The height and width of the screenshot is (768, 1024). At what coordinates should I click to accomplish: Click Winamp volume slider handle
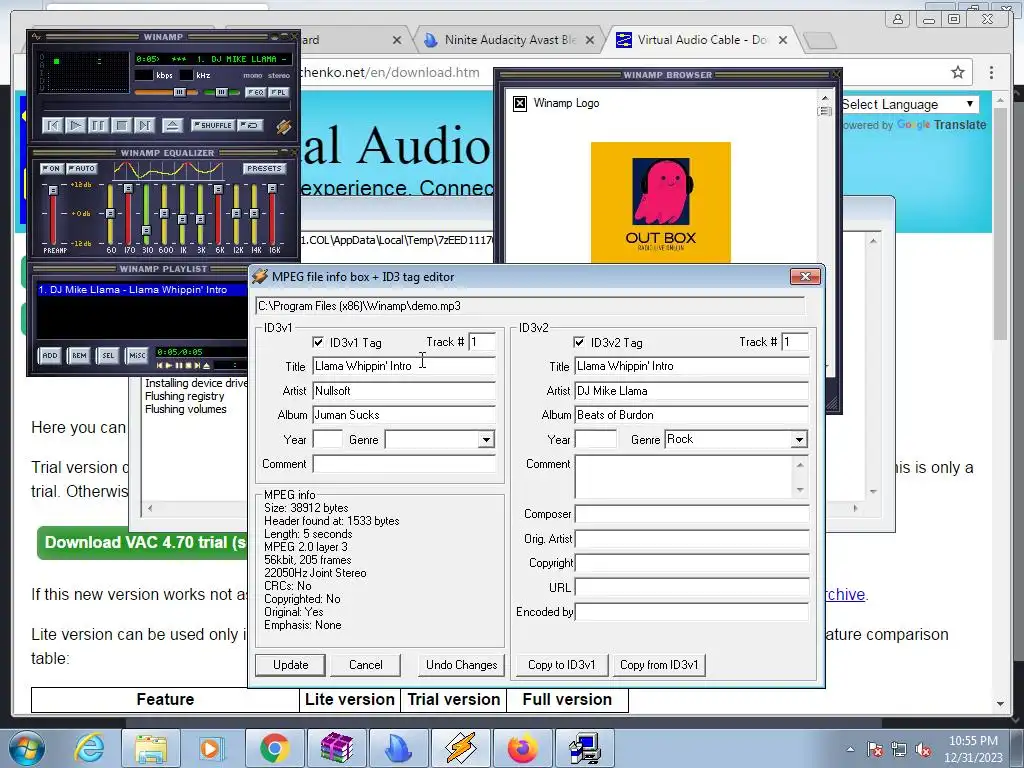click(x=180, y=93)
